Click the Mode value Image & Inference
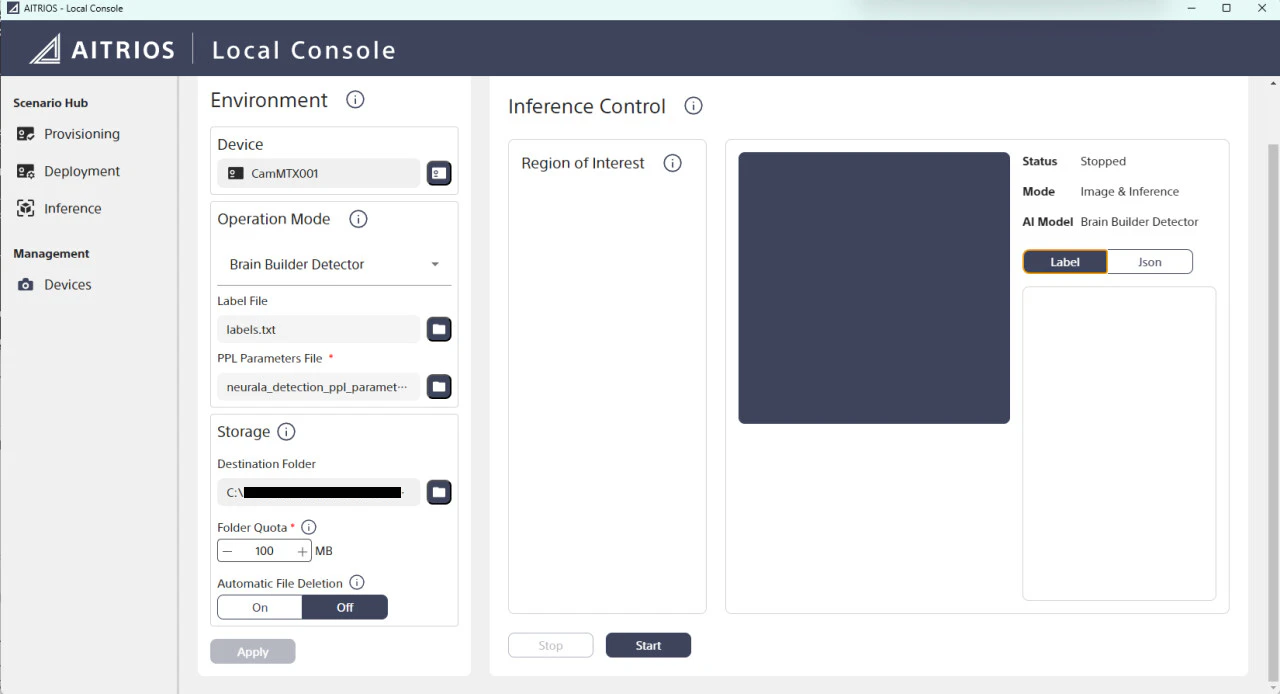The width and height of the screenshot is (1280, 694). (x=1130, y=191)
